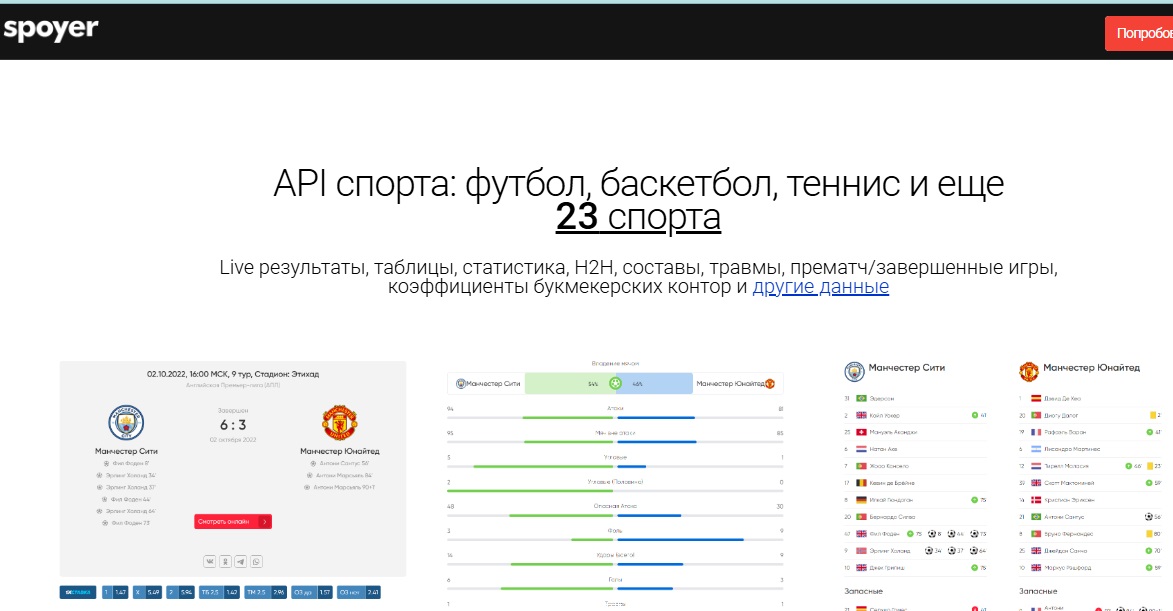Click the match date line '02.10.2022, 16:00 МСК'
This screenshot has width=1173, height=611.
click(233, 374)
